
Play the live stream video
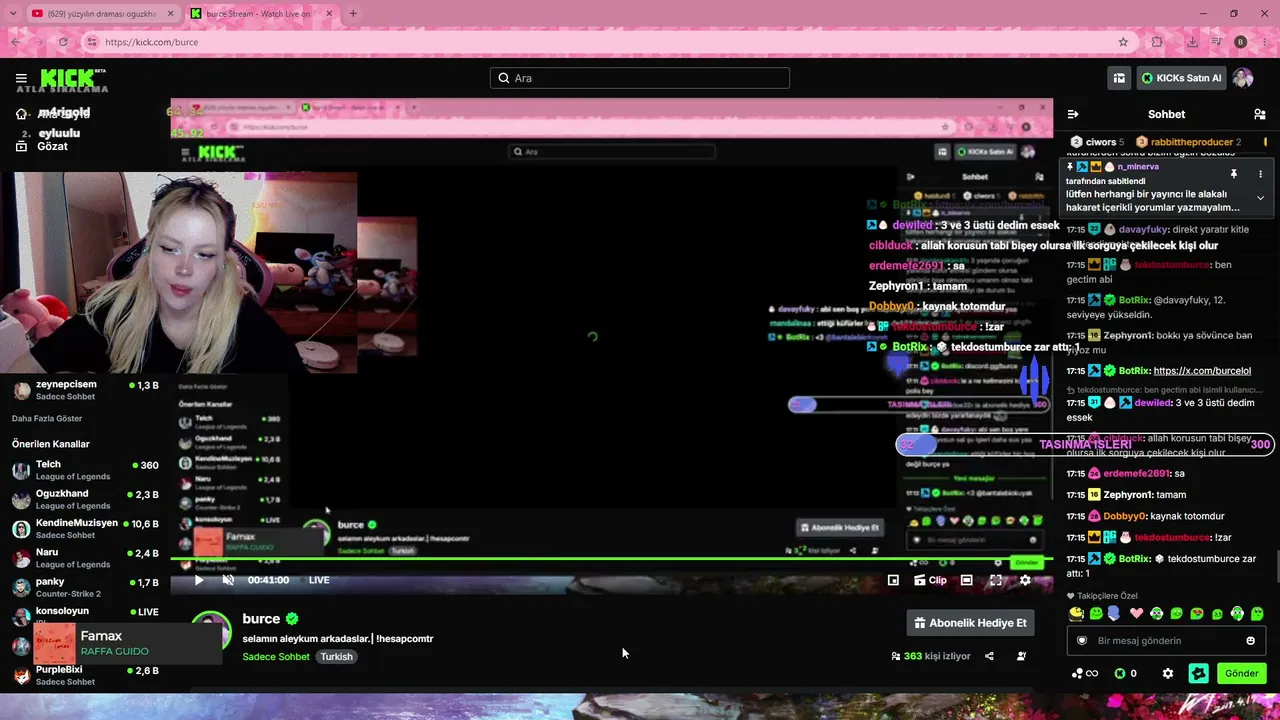point(199,580)
